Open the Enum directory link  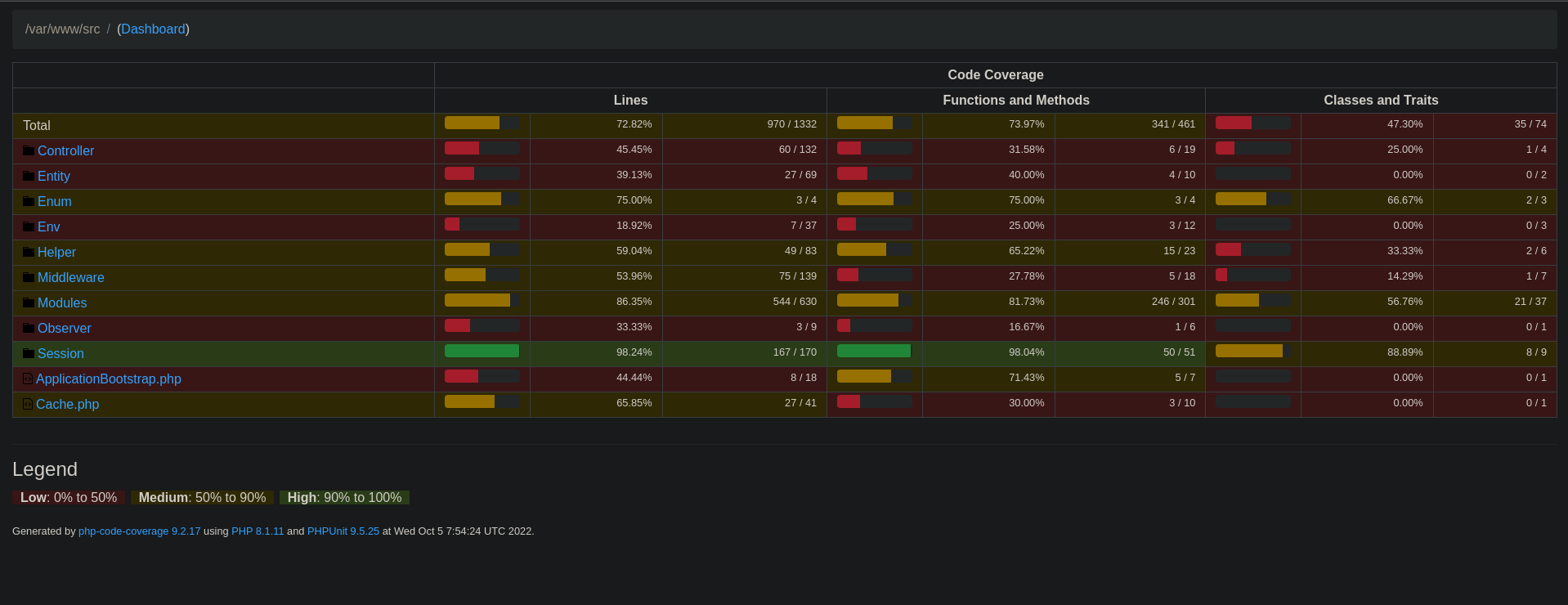tap(55, 201)
